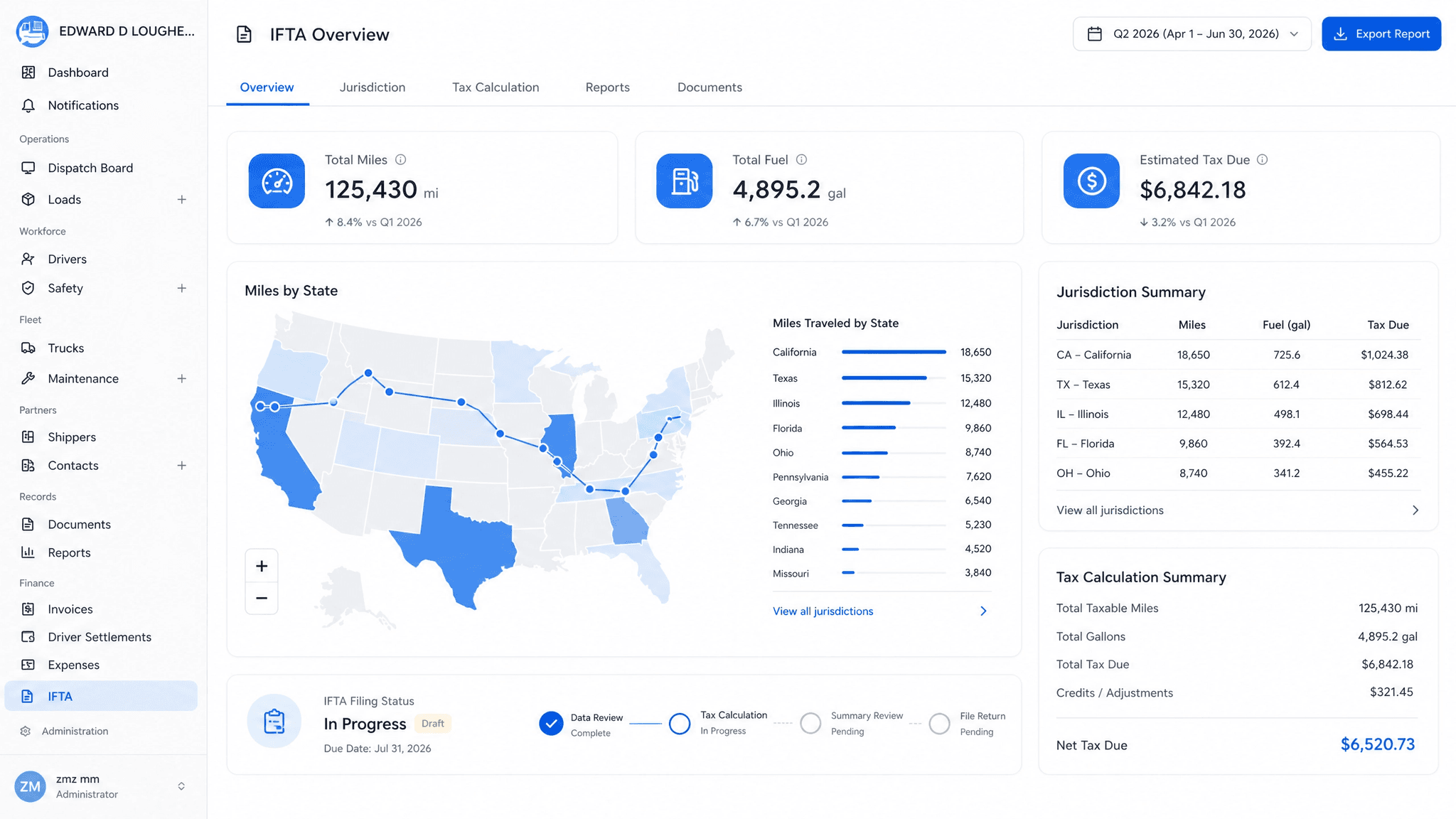
Task: Click arrow in Jurisdiction Summary footer
Action: 1415,510
